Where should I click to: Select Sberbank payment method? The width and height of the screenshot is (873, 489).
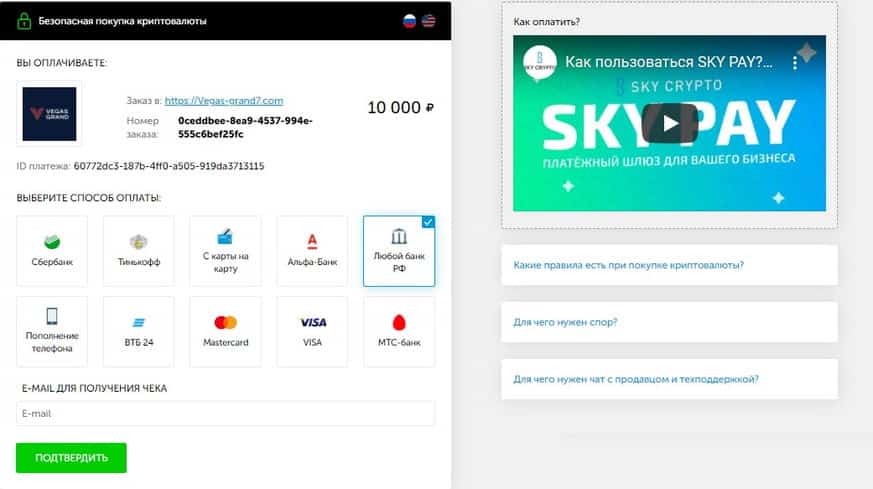point(52,251)
